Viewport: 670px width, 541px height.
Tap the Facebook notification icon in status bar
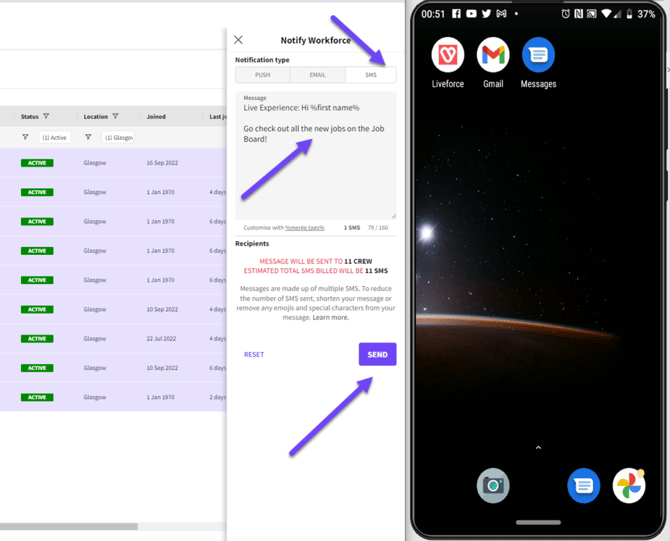456,14
